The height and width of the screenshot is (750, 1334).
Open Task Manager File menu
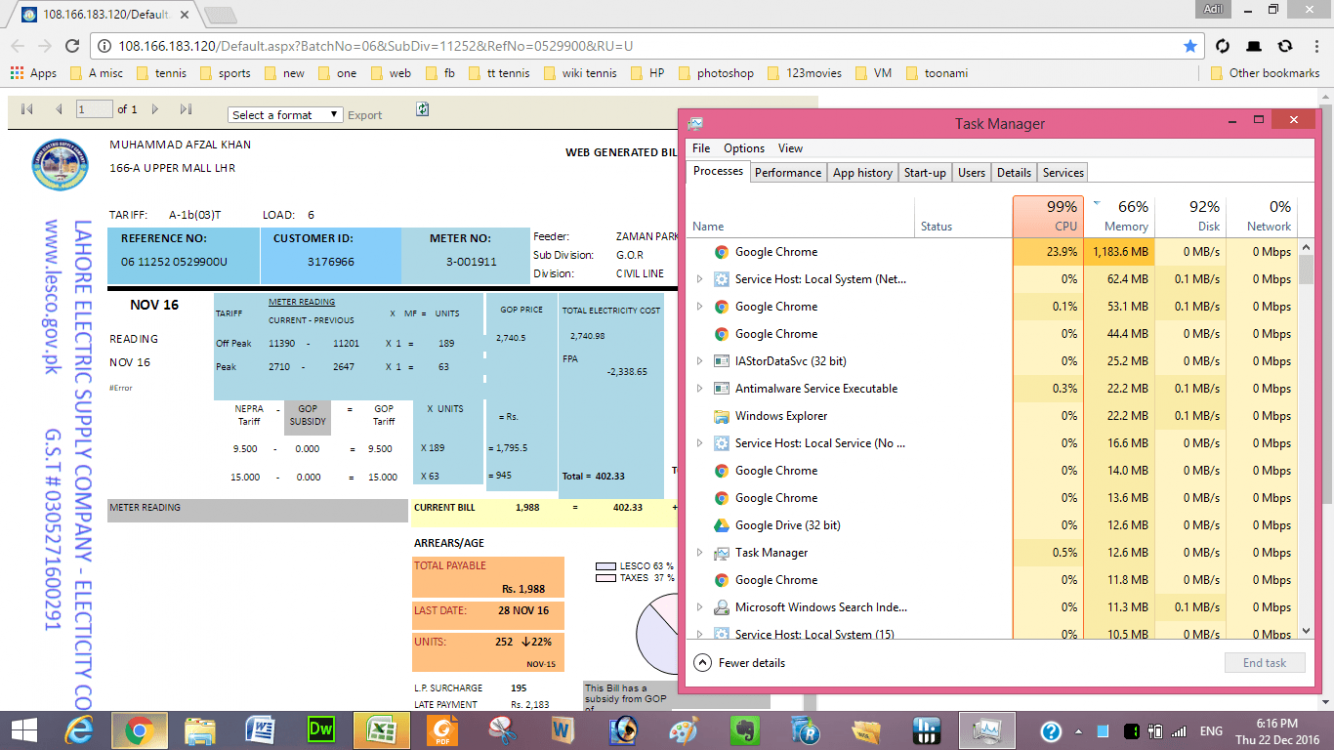701,148
